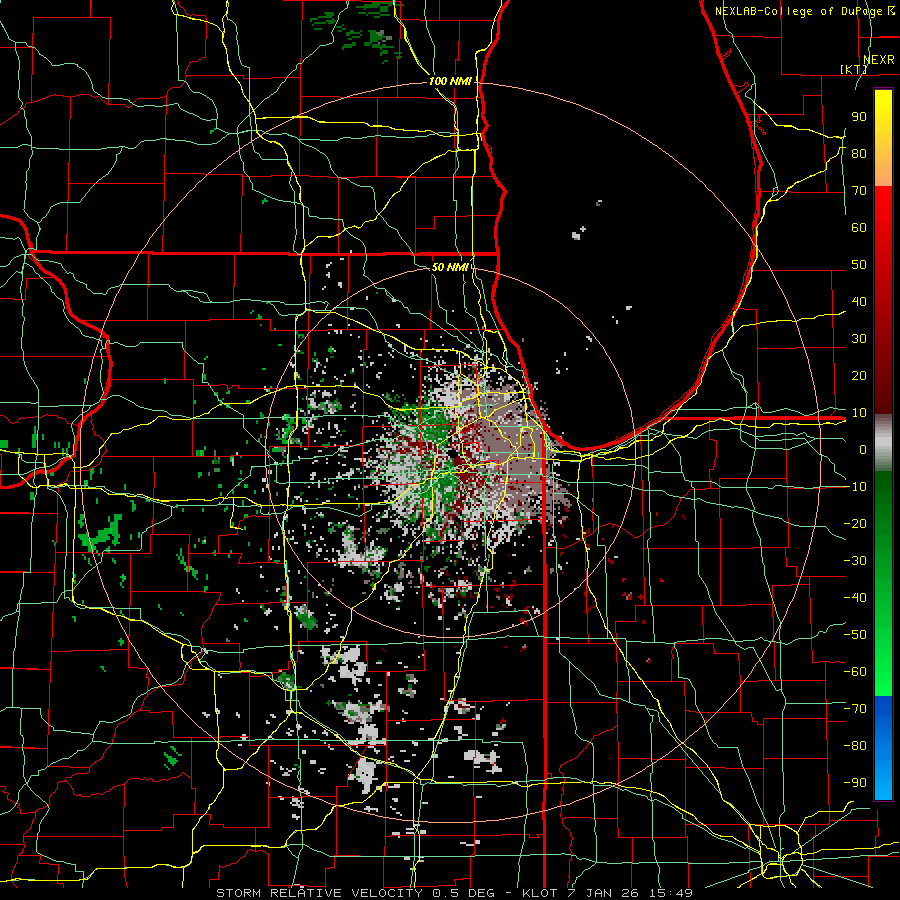Click the "[KT]" units label

(854, 69)
